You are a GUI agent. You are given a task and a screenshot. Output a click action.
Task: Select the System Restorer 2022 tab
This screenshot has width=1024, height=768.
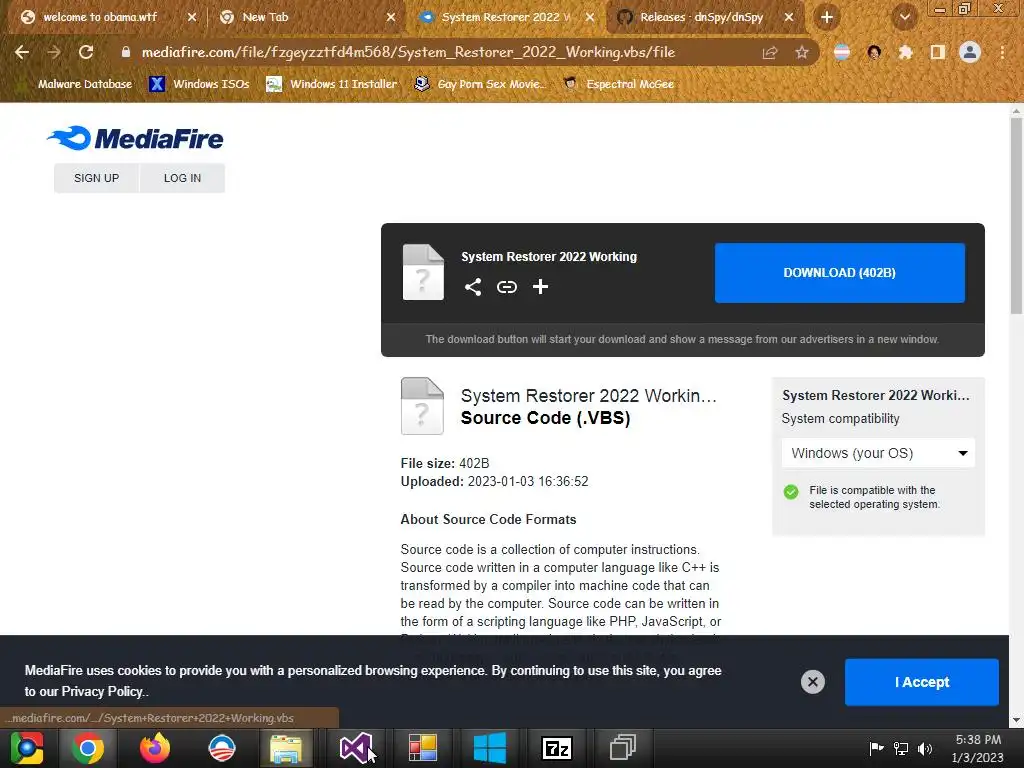tap(506, 18)
